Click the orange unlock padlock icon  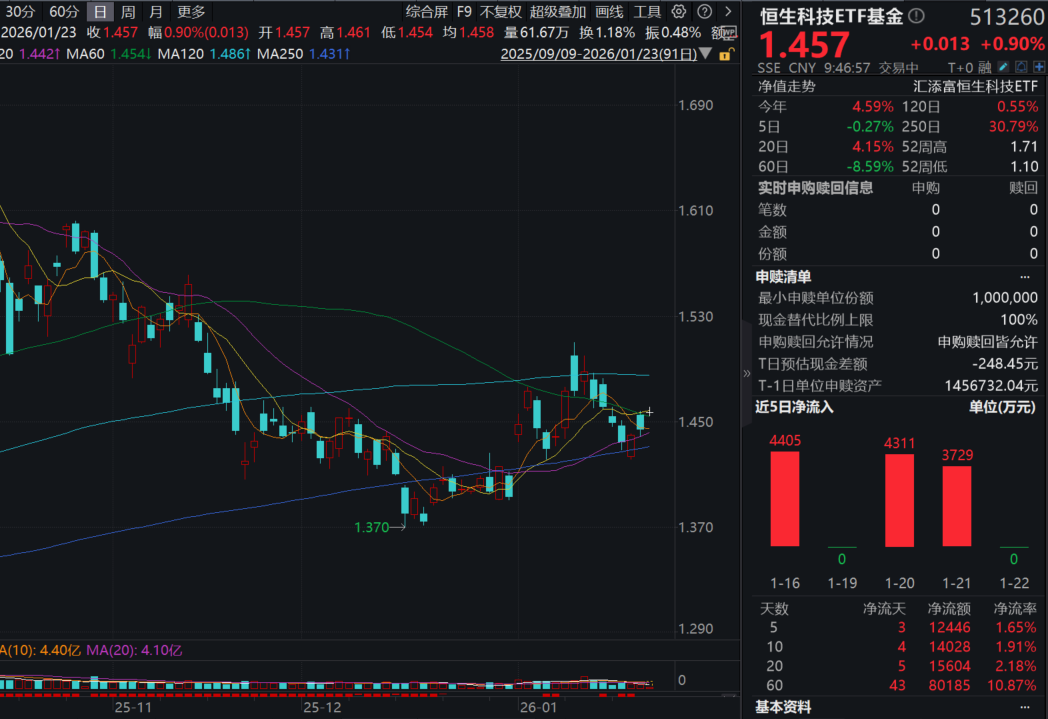[724, 53]
